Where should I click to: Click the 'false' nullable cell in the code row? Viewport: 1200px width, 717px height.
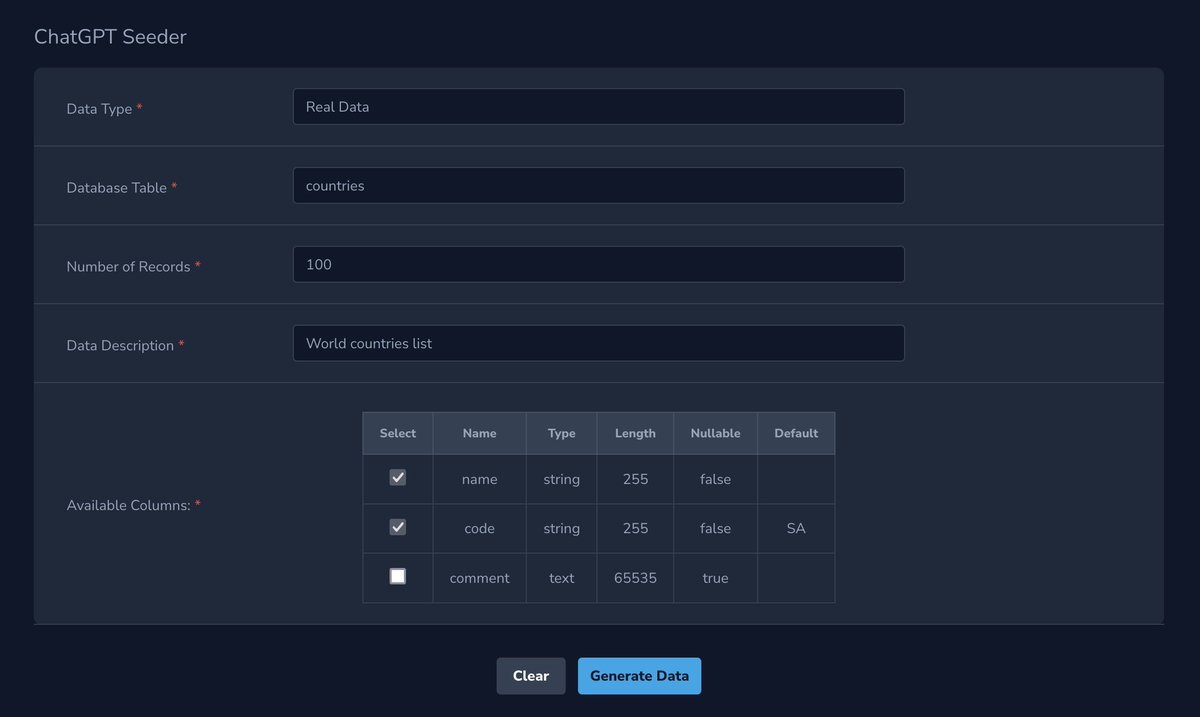click(716, 528)
